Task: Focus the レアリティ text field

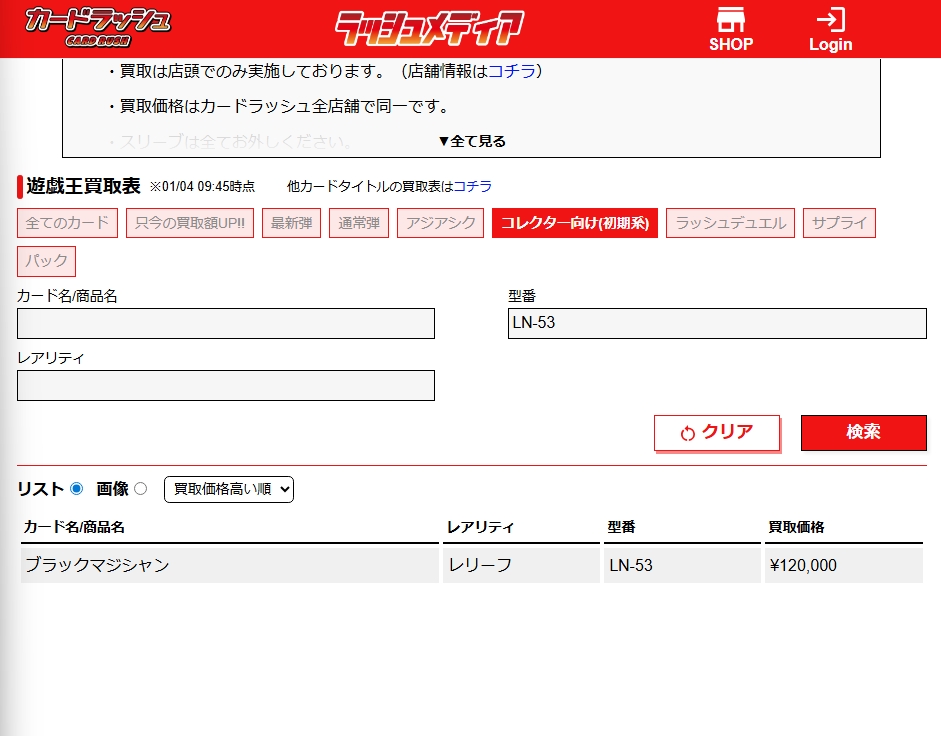Action: pos(226,386)
